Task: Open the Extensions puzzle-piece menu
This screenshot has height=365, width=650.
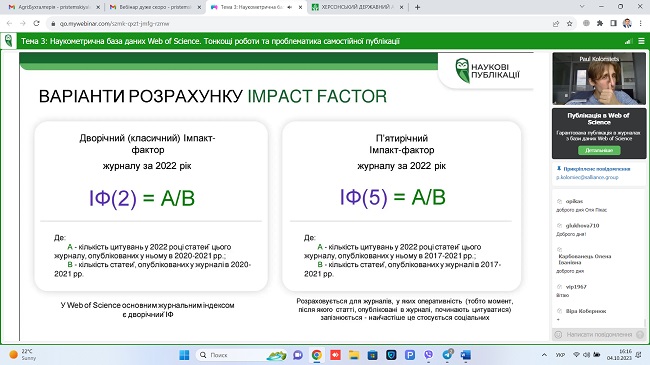Action: pyautogui.click(x=600, y=24)
